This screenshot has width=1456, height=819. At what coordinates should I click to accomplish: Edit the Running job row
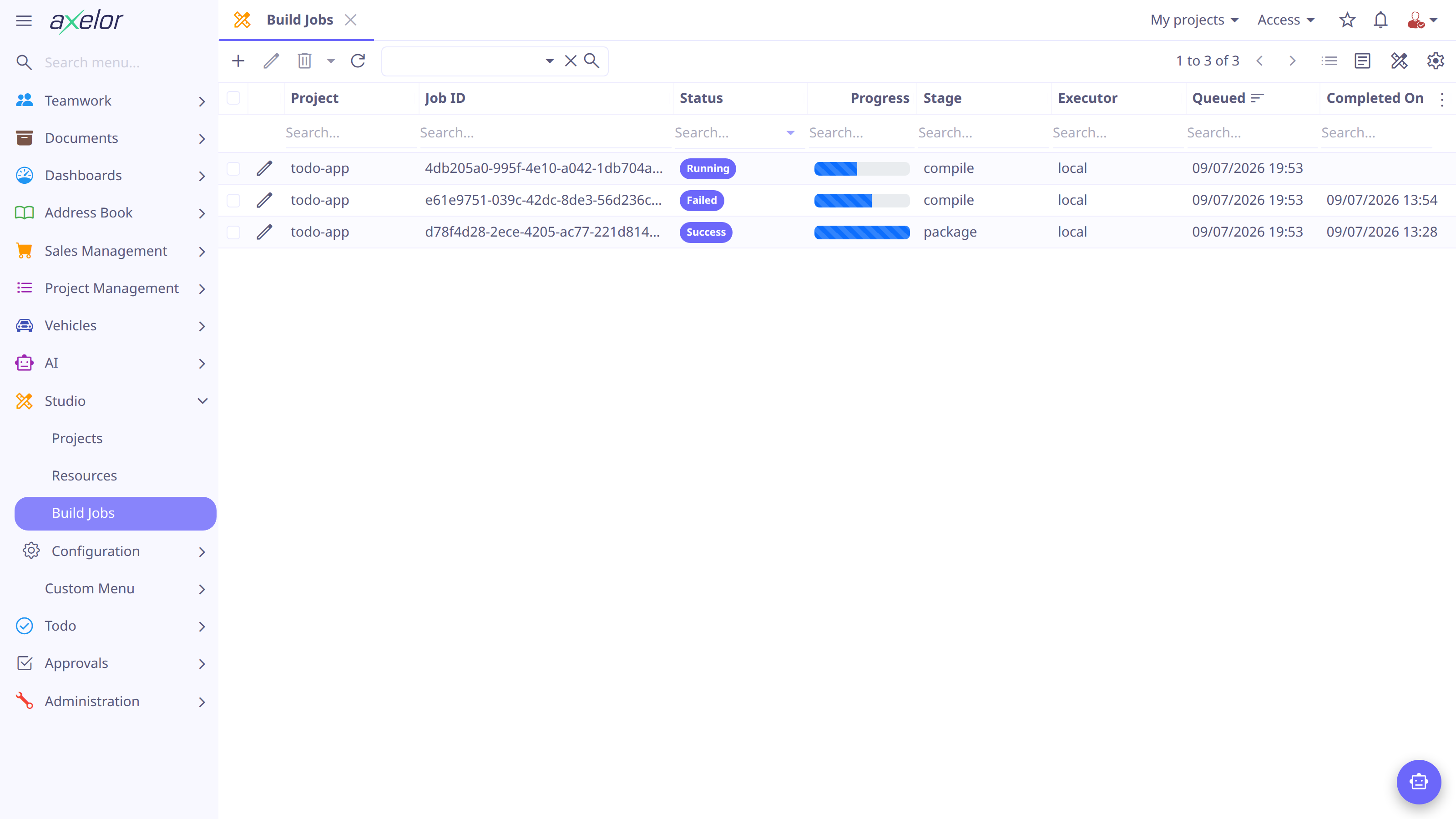pos(264,168)
